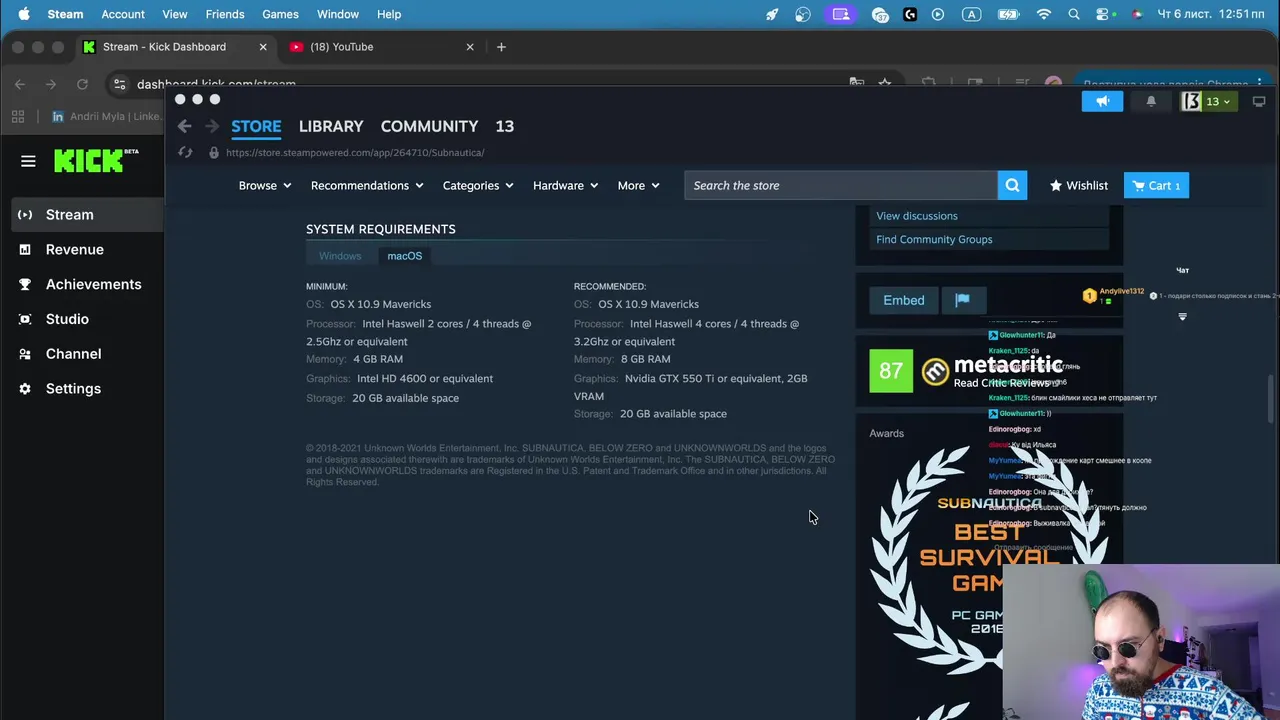This screenshot has height=720, width=1280.
Task: Click the Search the store input field
Action: [x=841, y=185]
